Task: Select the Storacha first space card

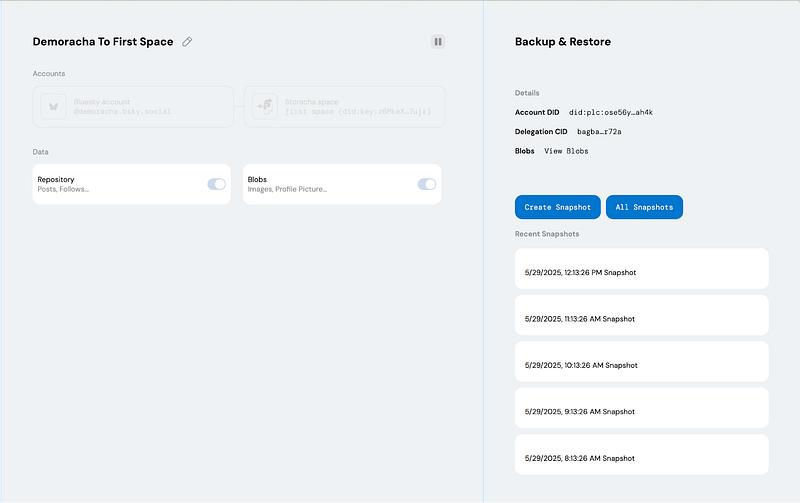Action: coord(344,106)
